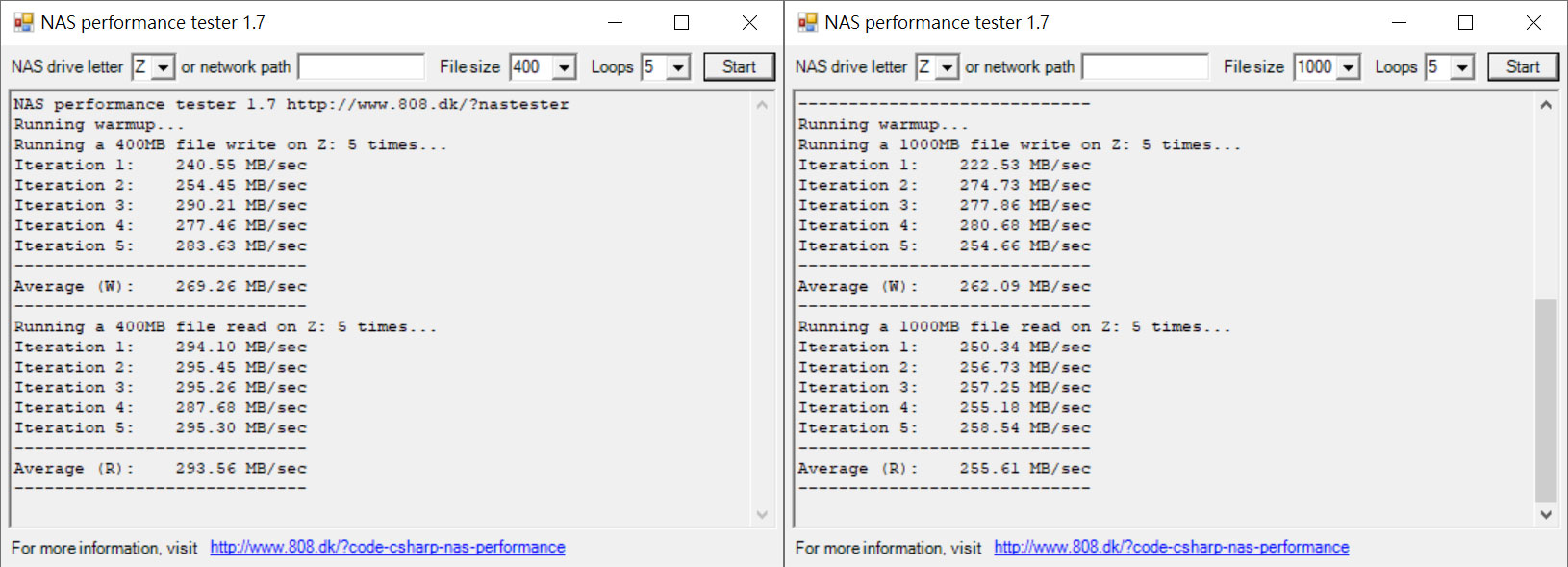Screen dimensions: 1568x567
Task: Click "Running a 1000MB file write" line
Action: tap(1020, 144)
